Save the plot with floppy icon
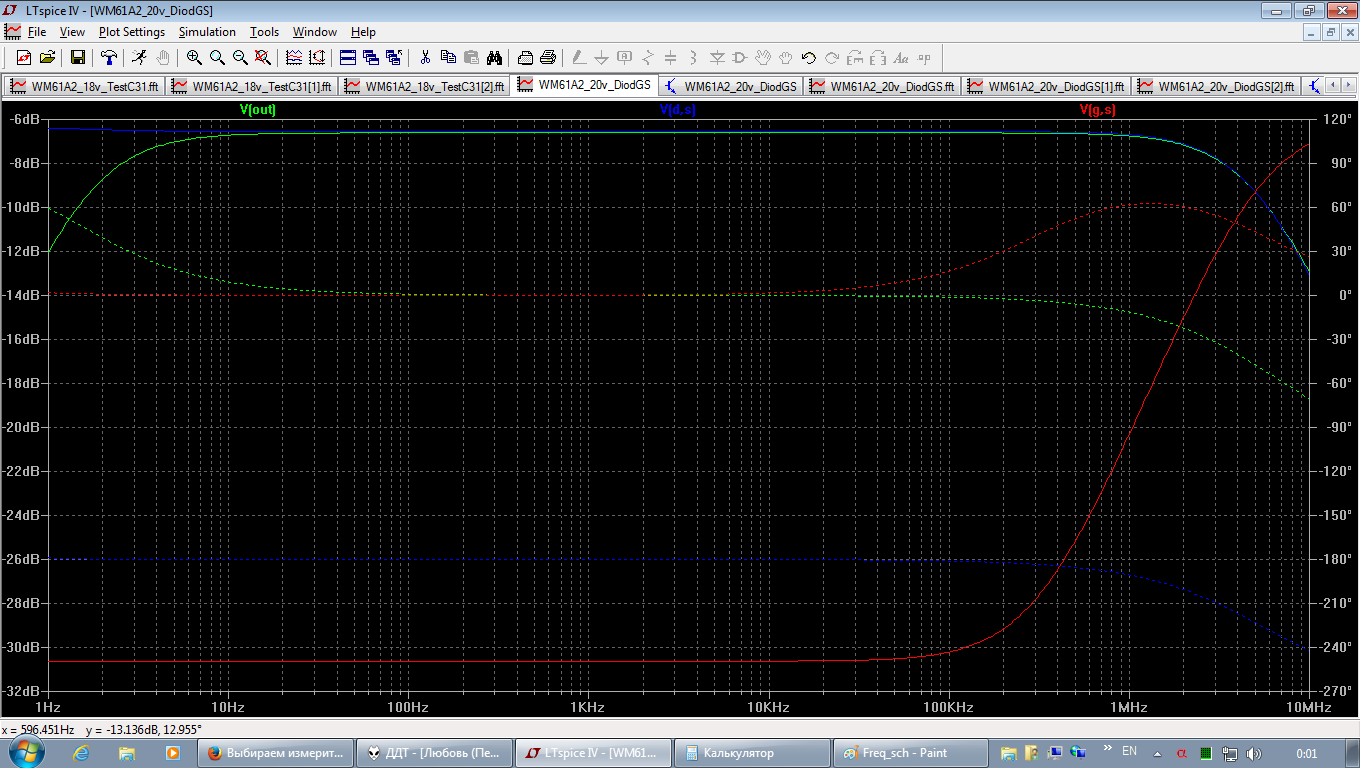 coord(77,57)
